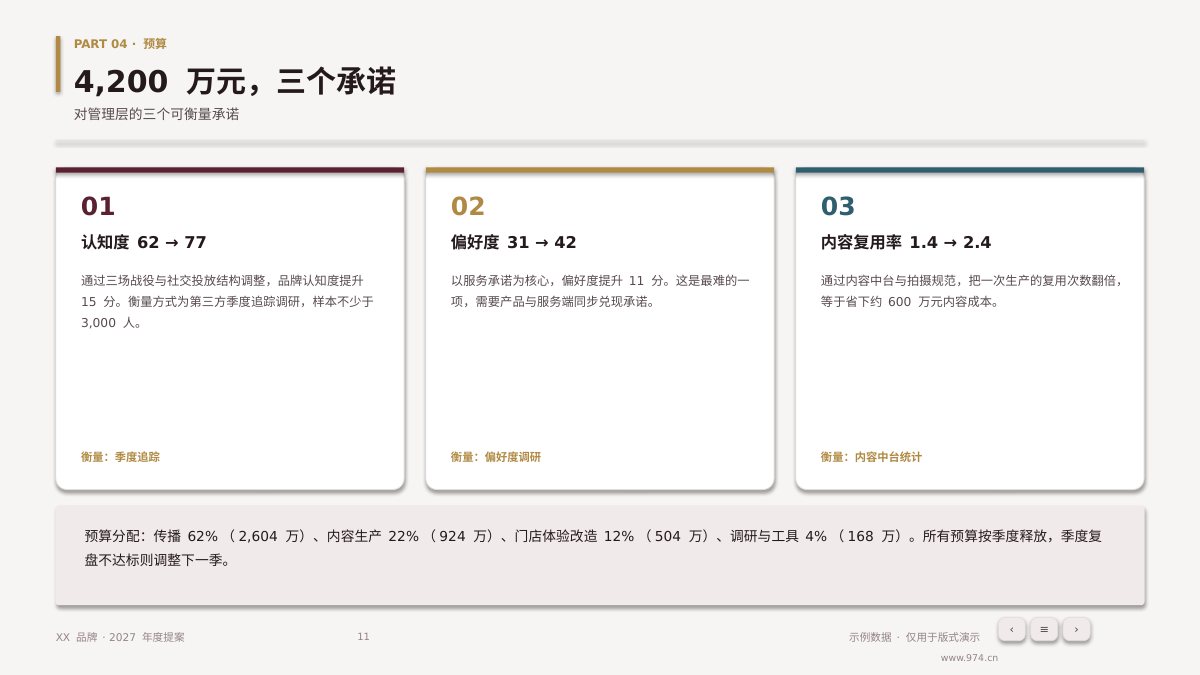Click the card number 02

(x=468, y=206)
